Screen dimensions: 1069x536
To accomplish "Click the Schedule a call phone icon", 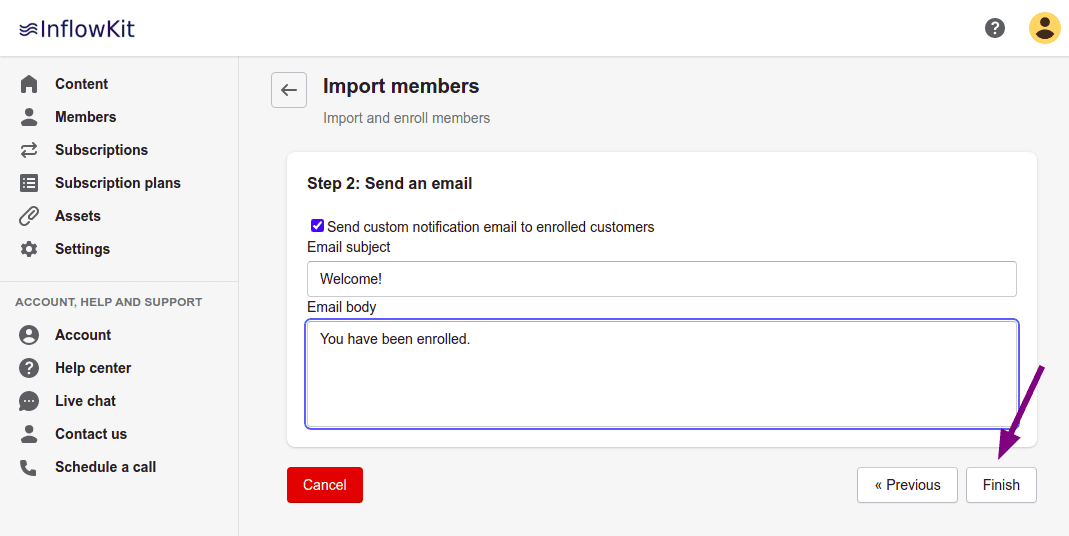I will click(x=29, y=467).
